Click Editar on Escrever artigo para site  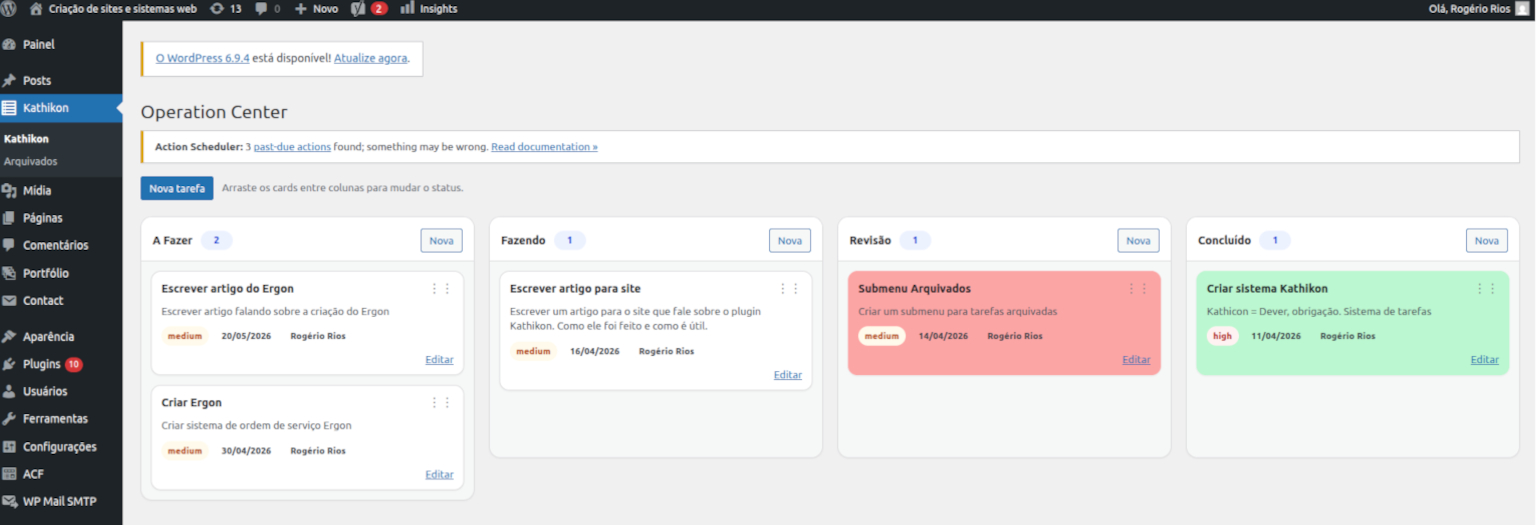tap(788, 375)
